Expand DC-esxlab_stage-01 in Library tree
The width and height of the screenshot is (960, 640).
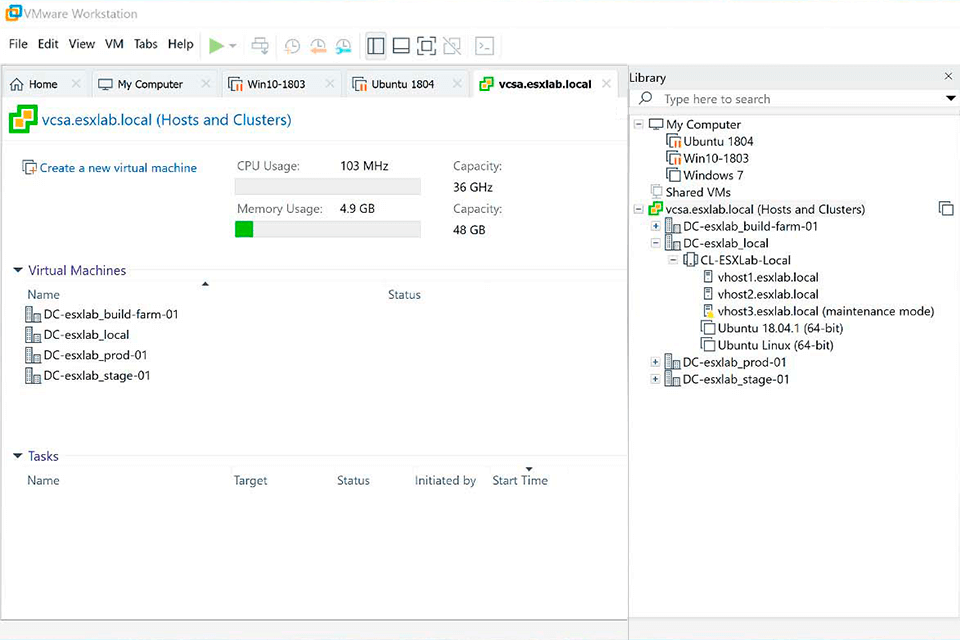(x=655, y=379)
